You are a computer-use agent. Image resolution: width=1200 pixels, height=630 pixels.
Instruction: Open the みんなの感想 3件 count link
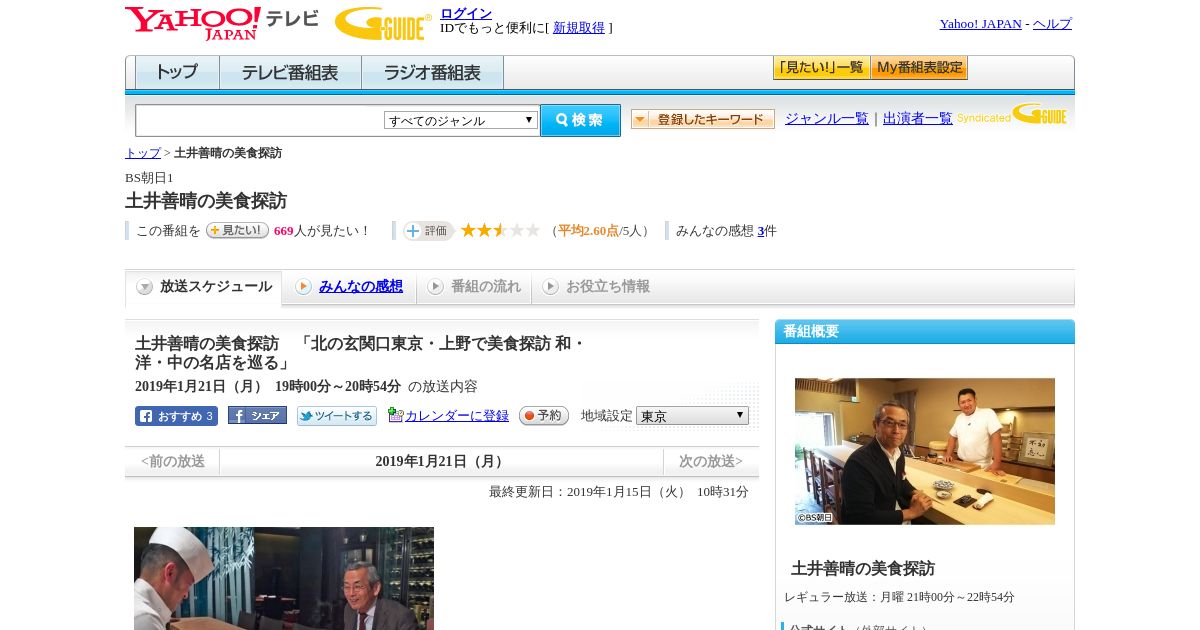(x=761, y=231)
